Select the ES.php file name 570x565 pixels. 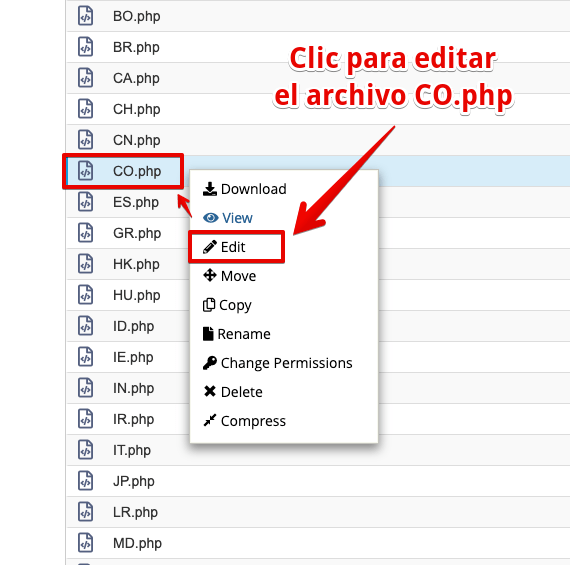pos(136,202)
